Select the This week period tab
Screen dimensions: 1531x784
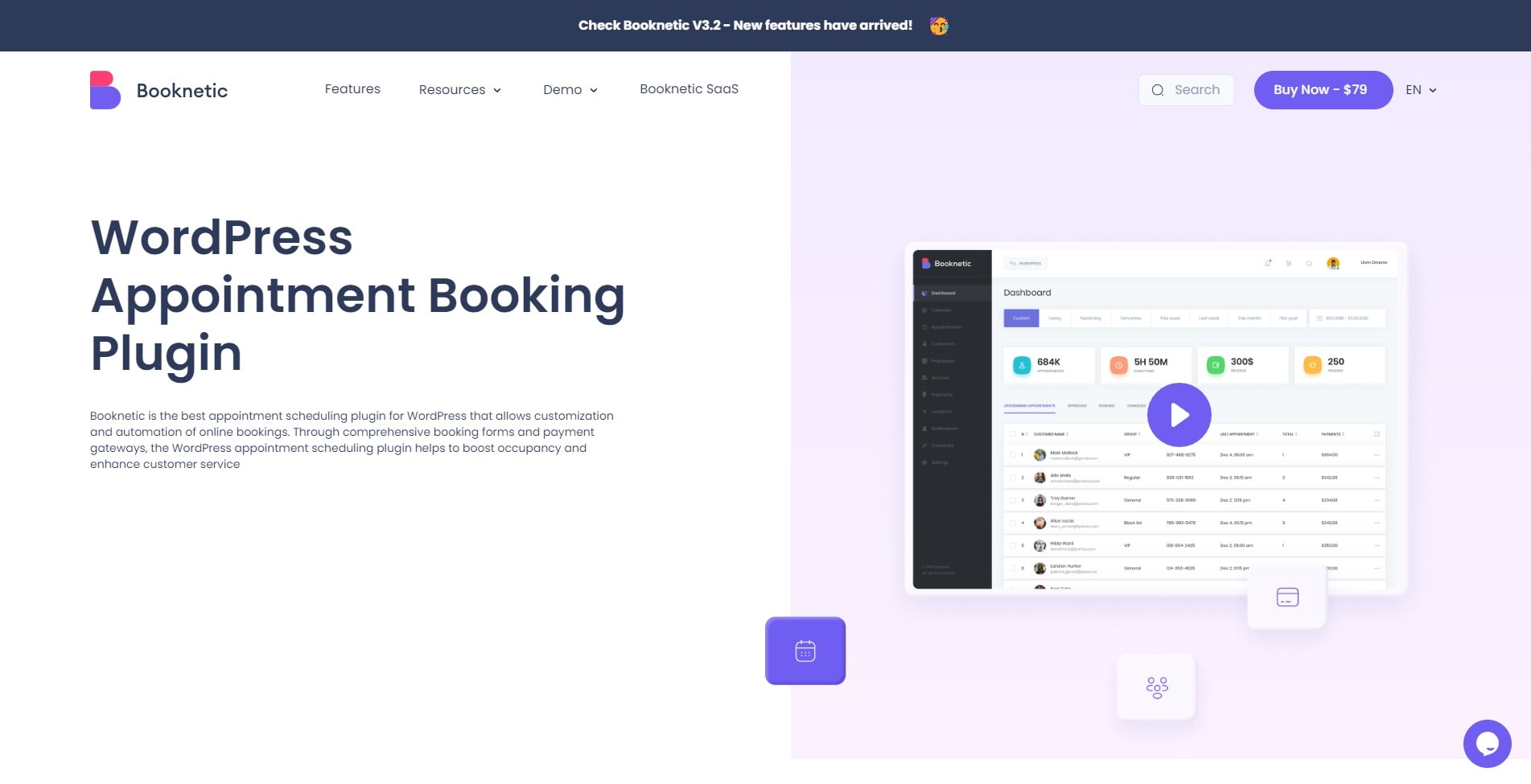1170,318
